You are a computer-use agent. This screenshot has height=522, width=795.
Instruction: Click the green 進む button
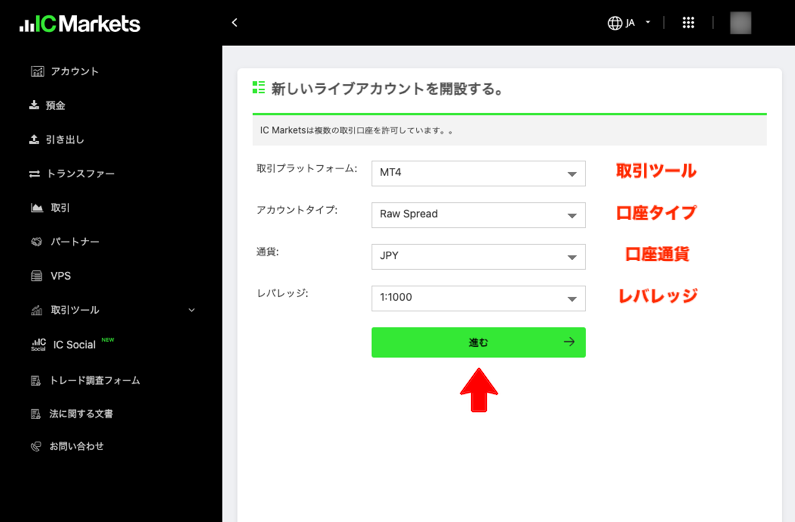click(478, 342)
